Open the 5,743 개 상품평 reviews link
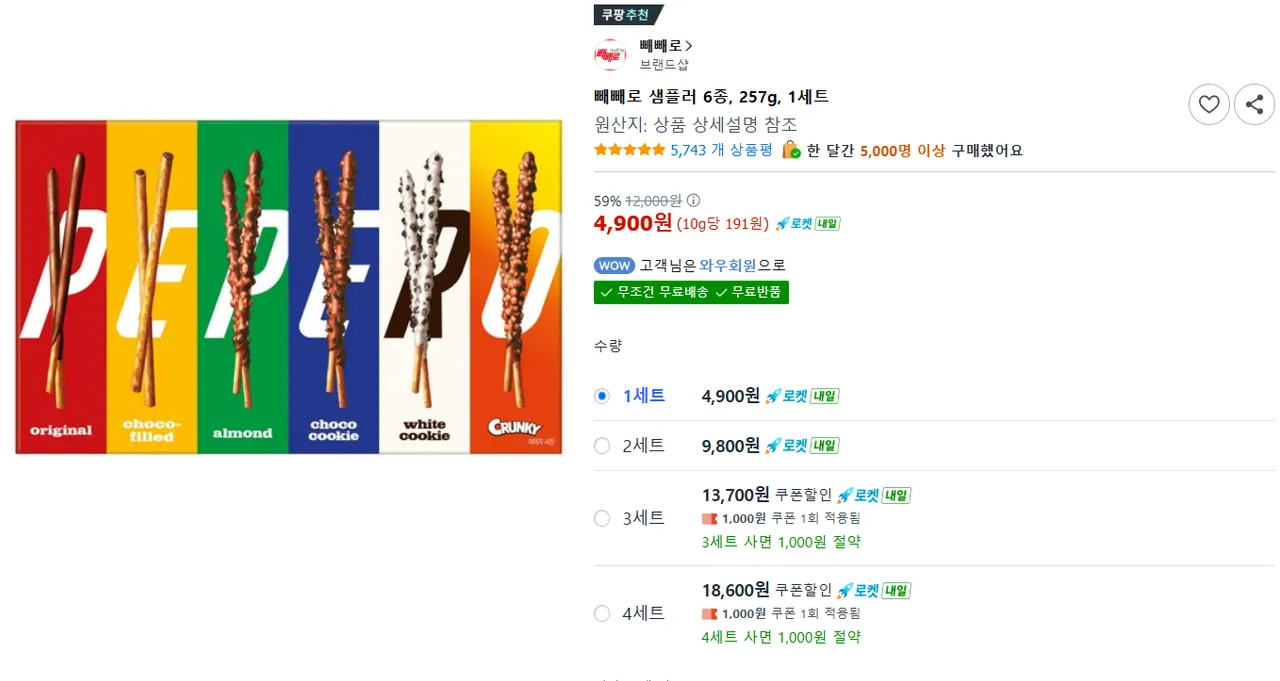Screen dimensions: 1280x681 point(722,150)
